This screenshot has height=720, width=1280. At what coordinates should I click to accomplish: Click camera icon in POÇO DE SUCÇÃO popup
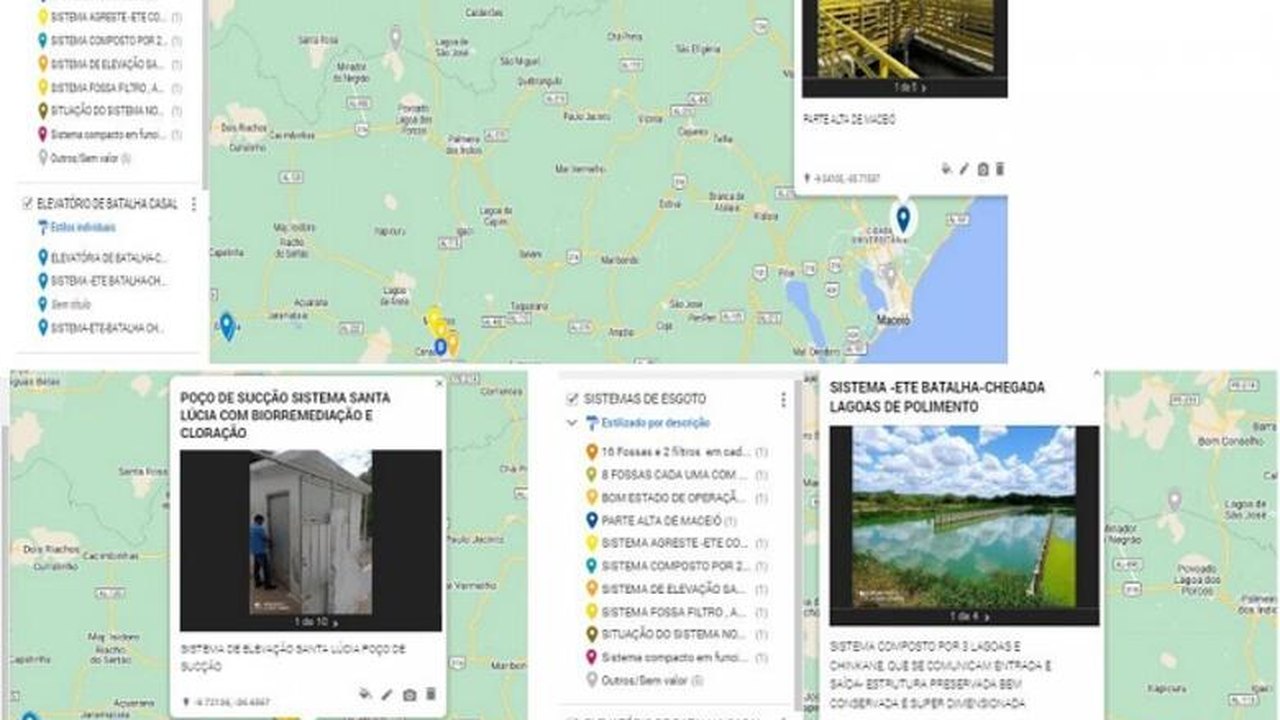coord(409,694)
